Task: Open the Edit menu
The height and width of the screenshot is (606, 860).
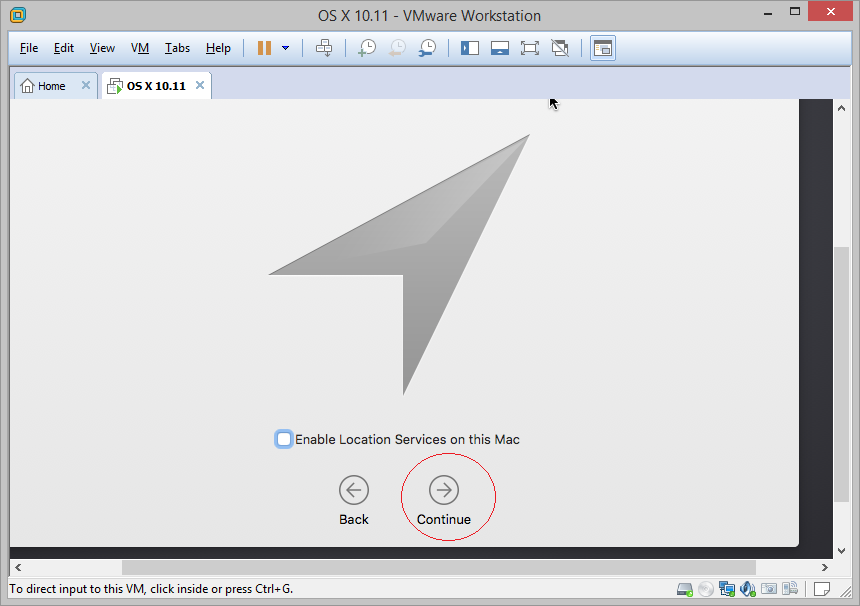Action: click(x=64, y=48)
